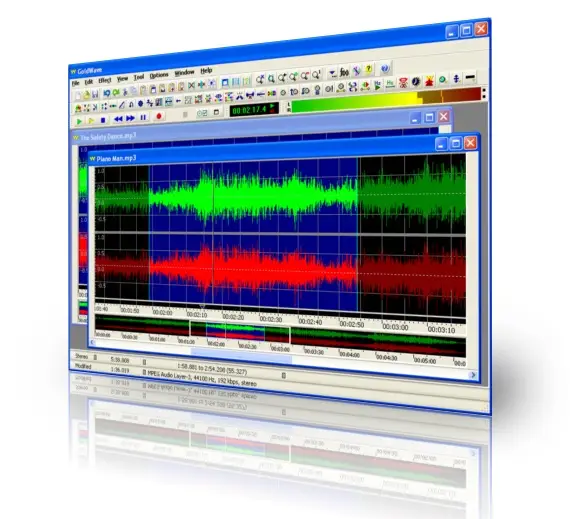The width and height of the screenshot is (581, 519).
Task: Click the green Redo arrow icon
Action: point(116,92)
